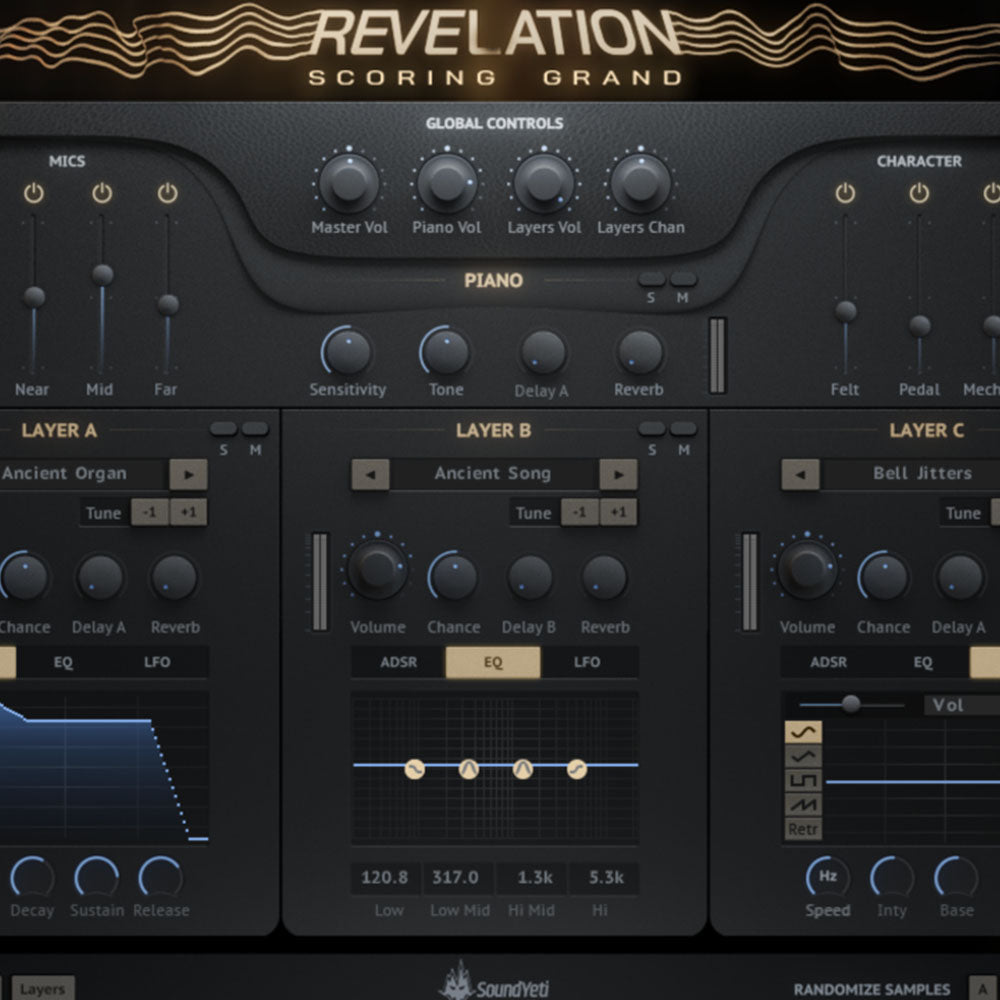Click the Felt character power icon
The image size is (1000, 1000).
click(846, 193)
